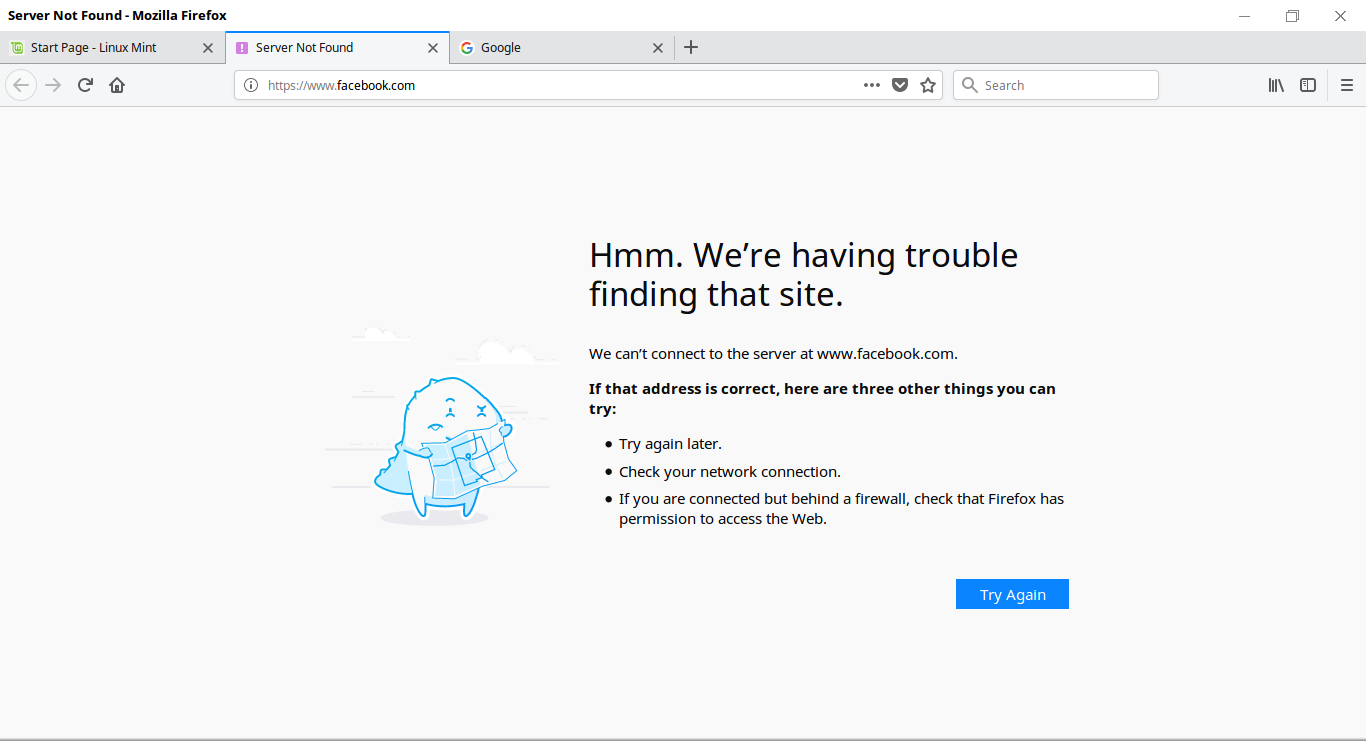Click the search magnifier icon
This screenshot has width=1366, height=741.
(x=969, y=85)
